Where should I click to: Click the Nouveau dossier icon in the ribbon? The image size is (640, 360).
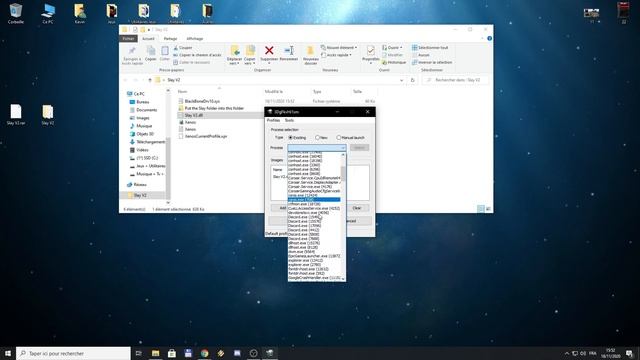[310, 50]
